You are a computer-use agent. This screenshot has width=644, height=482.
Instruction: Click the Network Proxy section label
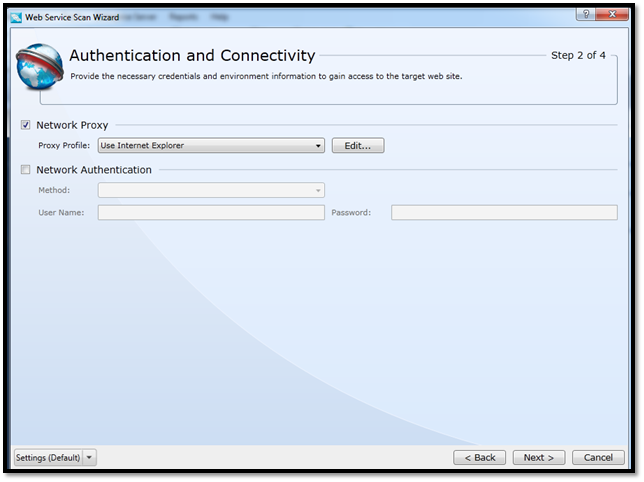[x=72, y=125]
